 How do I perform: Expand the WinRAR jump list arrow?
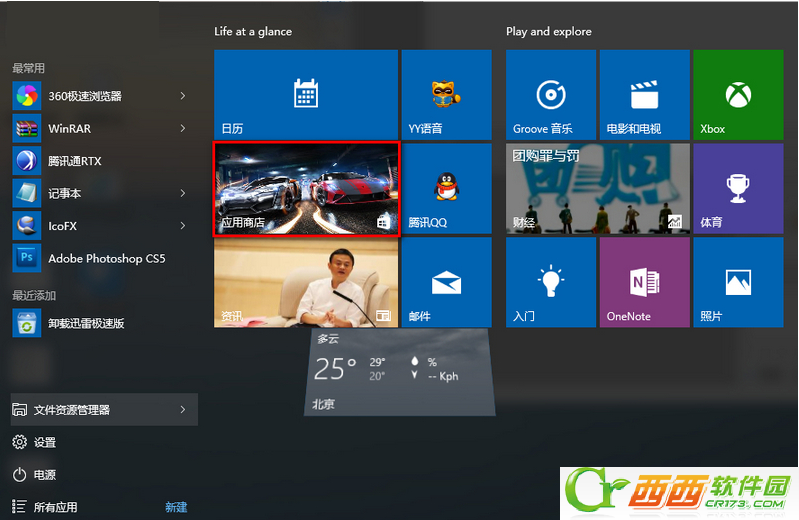click(x=183, y=128)
